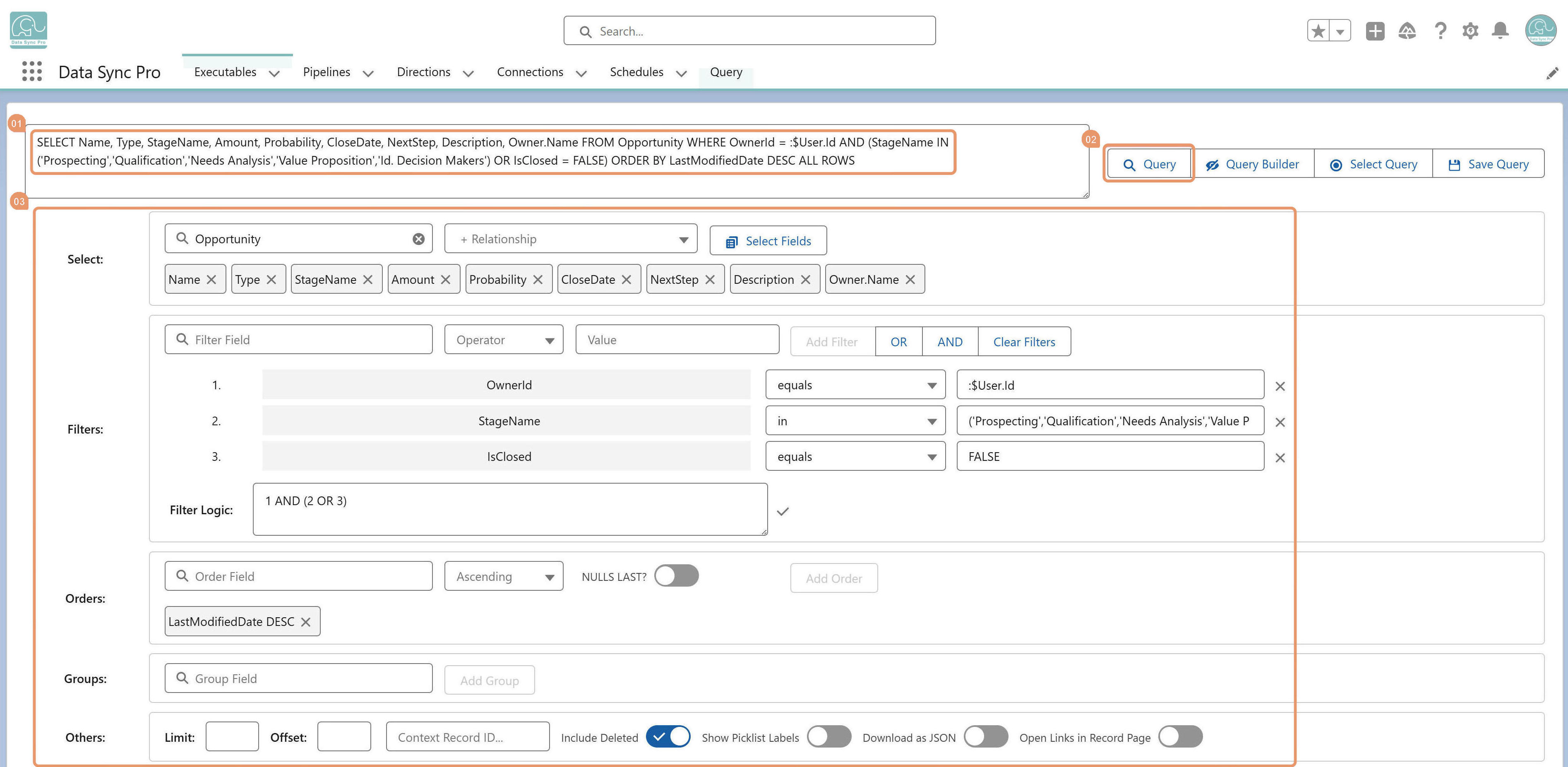Open the notifications bell icon
Image resolution: width=1568 pixels, height=767 pixels.
click(1501, 31)
